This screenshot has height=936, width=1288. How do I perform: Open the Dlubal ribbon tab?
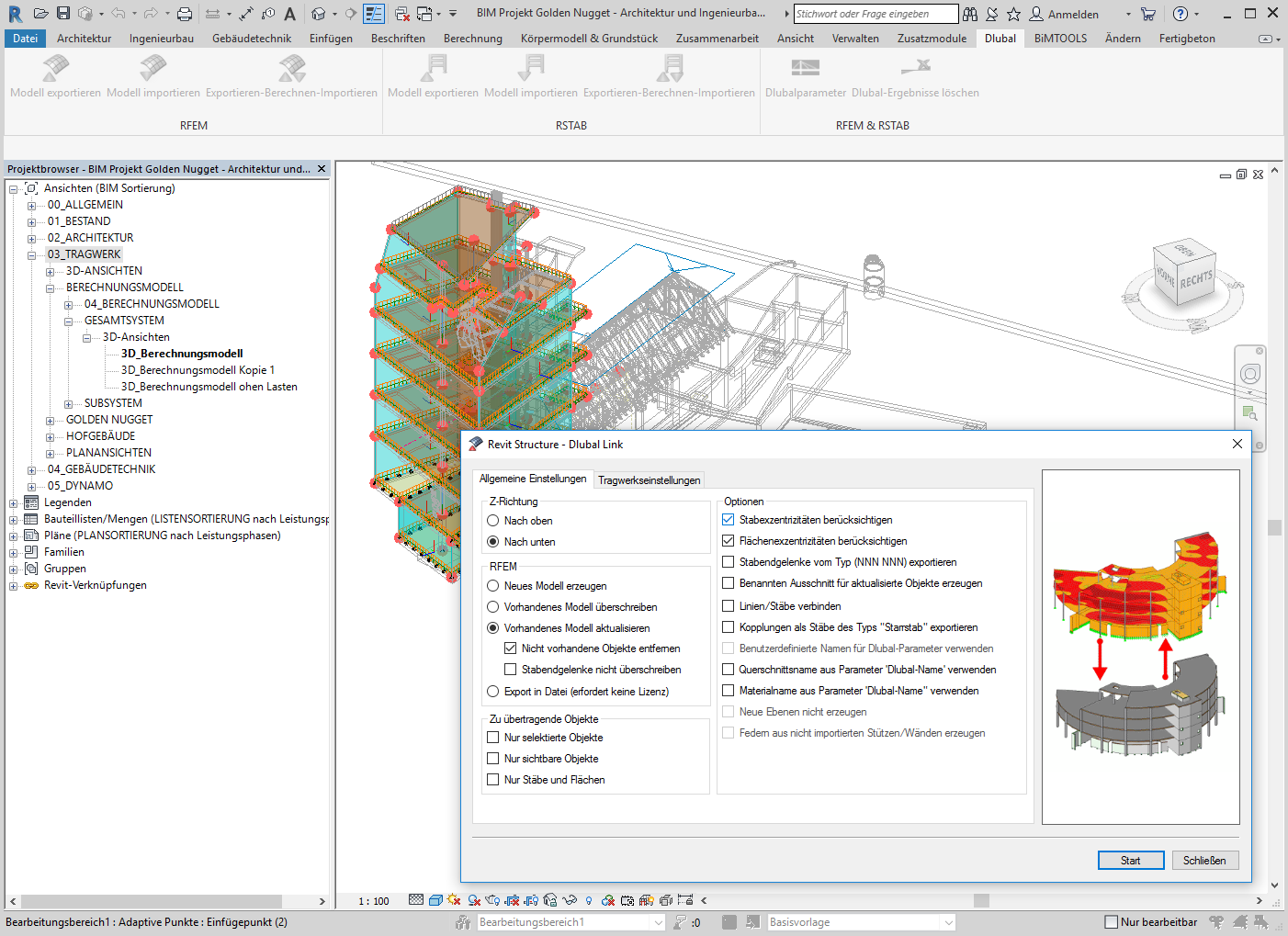click(1000, 38)
